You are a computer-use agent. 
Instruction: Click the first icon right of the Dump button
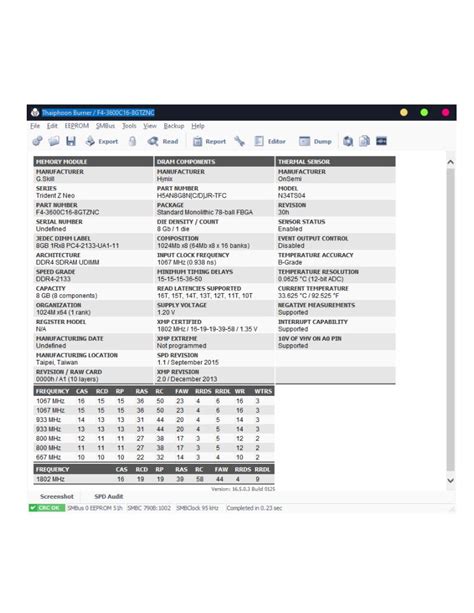tap(348, 141)
